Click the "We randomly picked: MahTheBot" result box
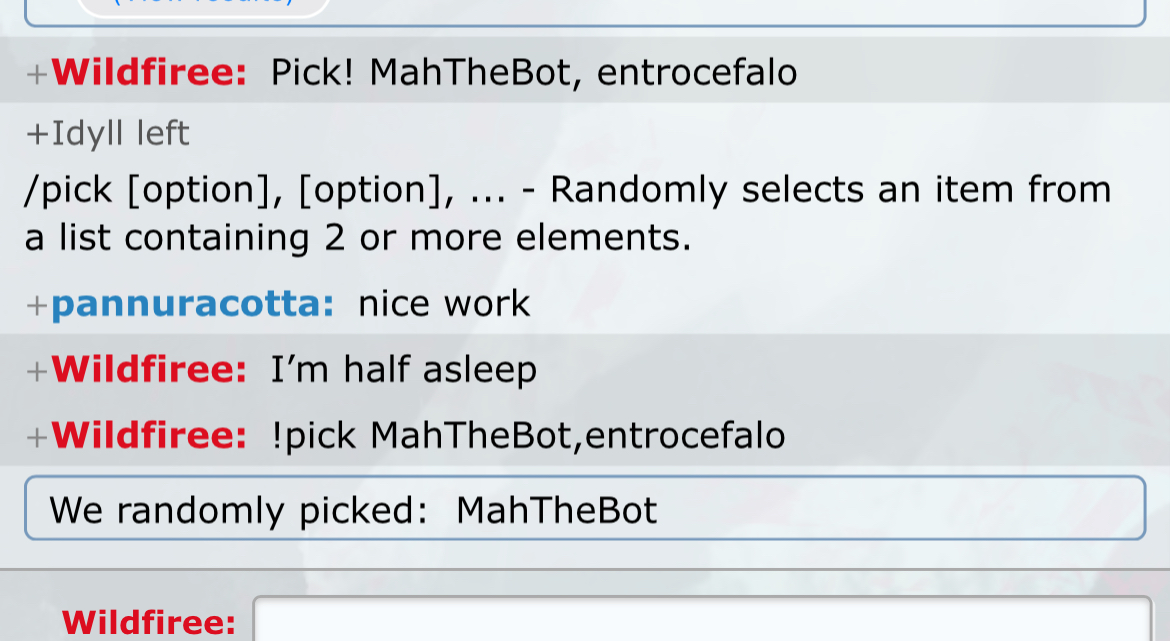 click(584, 510)
